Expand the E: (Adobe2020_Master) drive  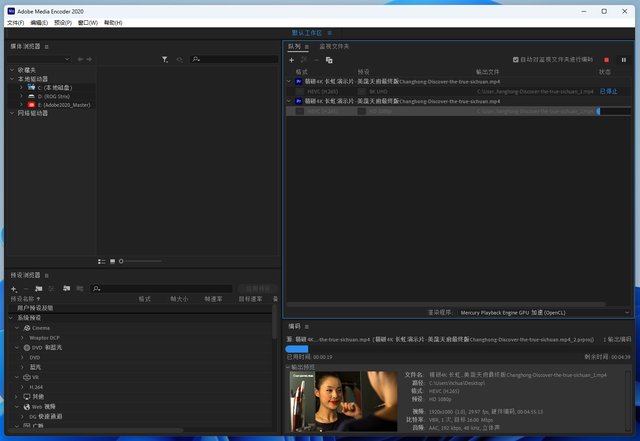point(21,105)
